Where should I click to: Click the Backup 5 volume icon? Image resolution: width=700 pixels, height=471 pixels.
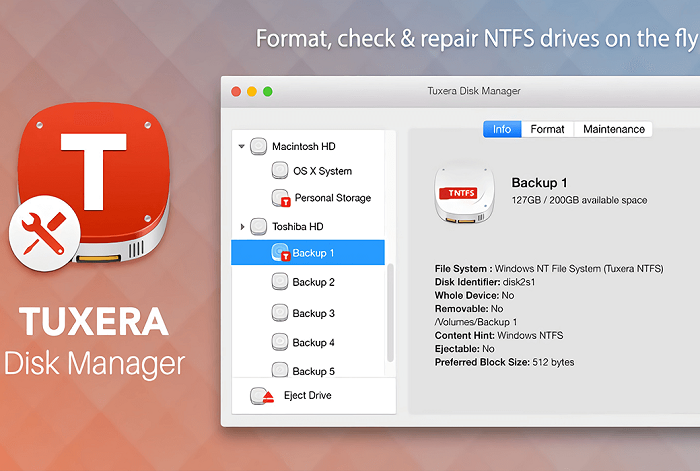pos(280,370)
